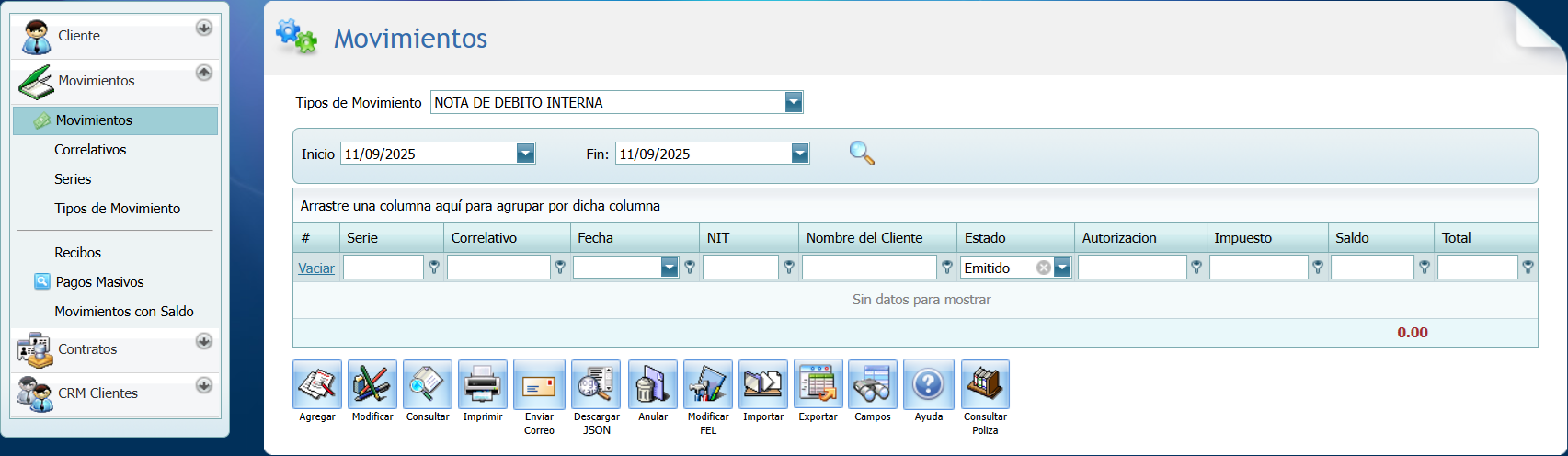Click the Vaciar link to clear filters
This screenshot has height=456, width=1568.
[x=316, y=268]
